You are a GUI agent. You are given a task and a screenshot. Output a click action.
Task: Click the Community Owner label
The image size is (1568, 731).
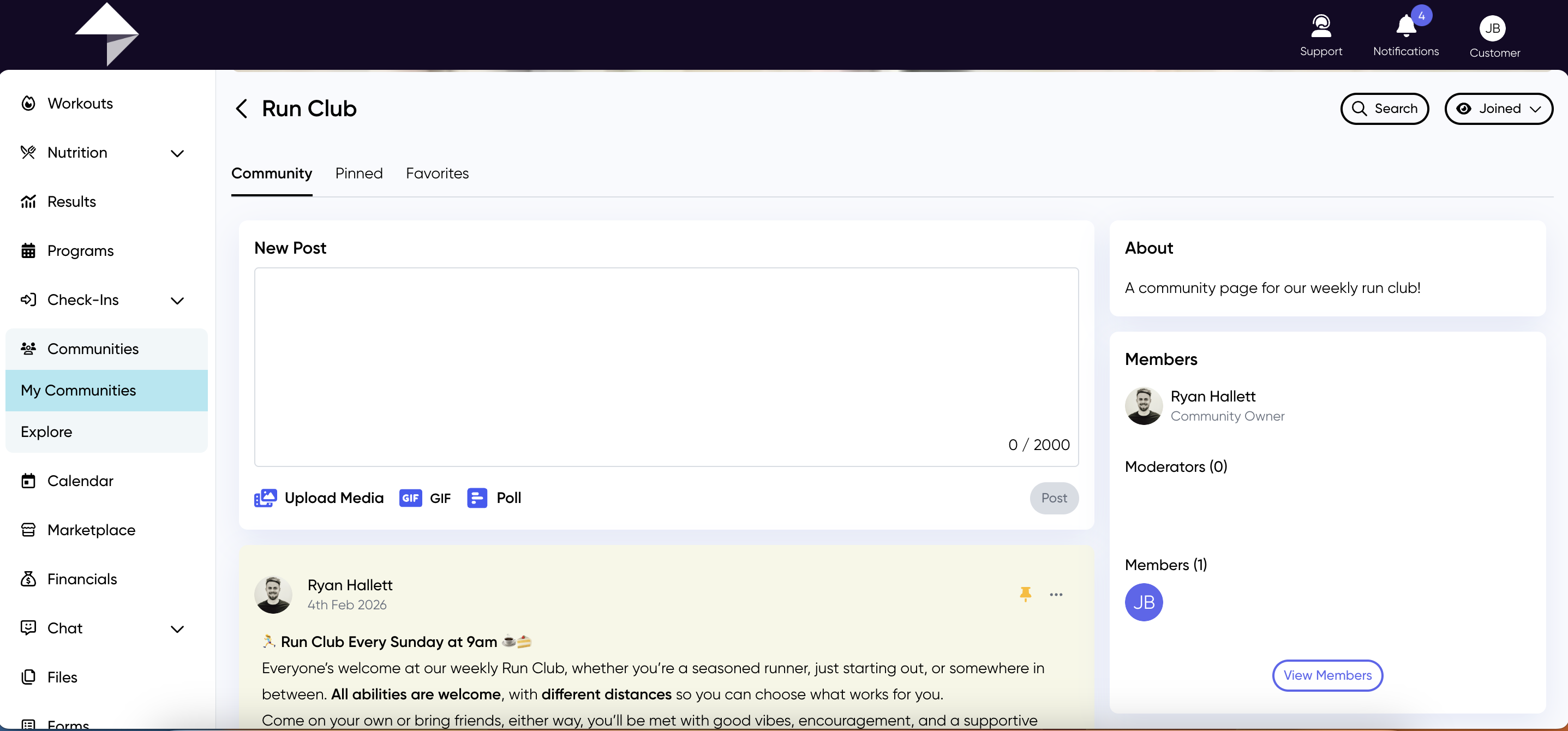[x=1227, y=416]
